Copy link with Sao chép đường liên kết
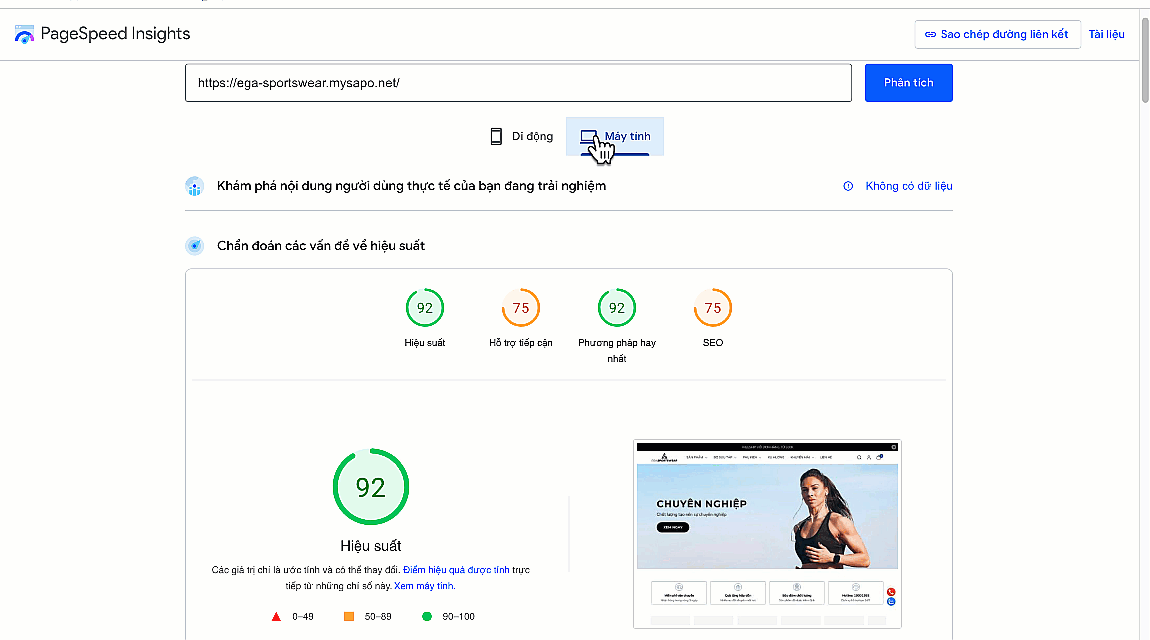The image size is (1150, 640). click(996, 34)
